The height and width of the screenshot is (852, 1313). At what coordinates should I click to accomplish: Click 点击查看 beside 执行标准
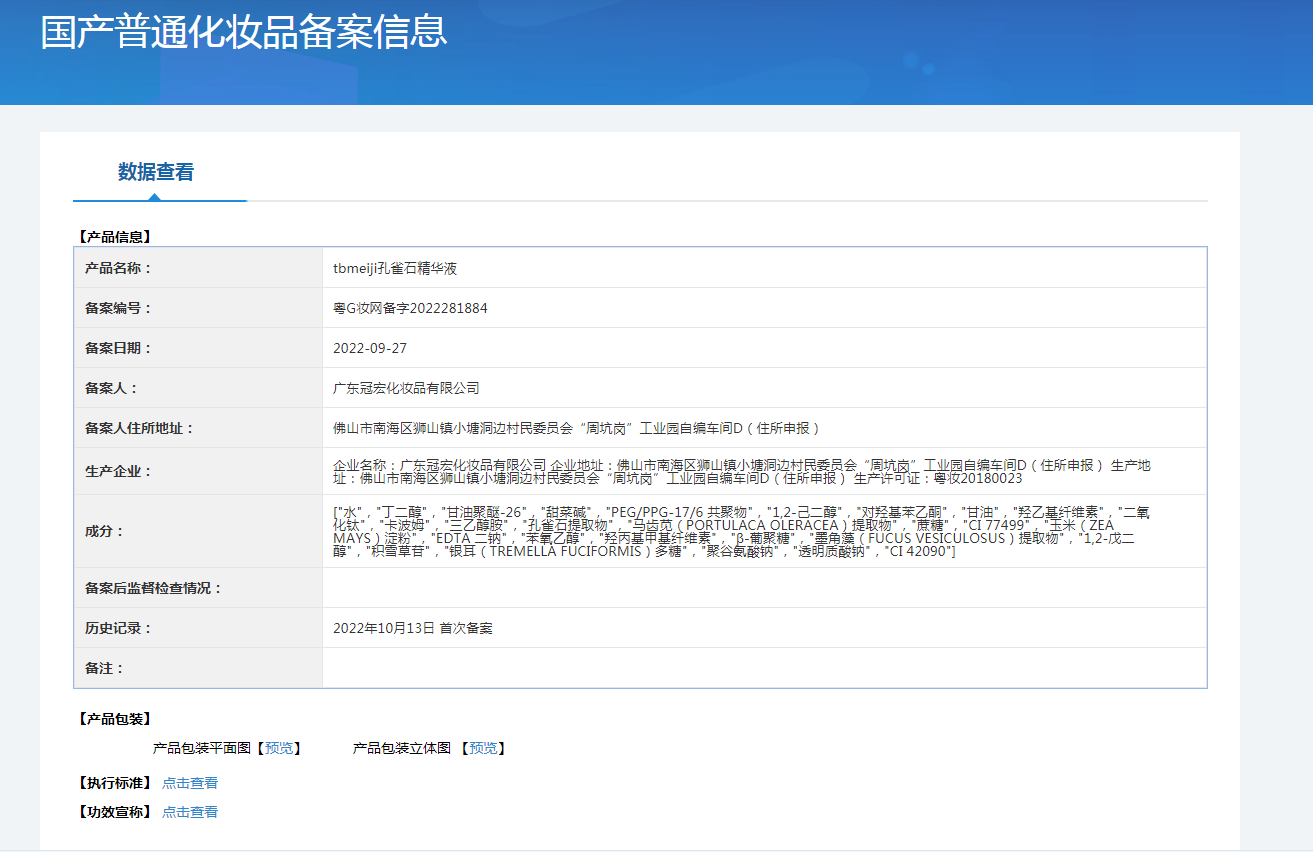pos(190,783)
